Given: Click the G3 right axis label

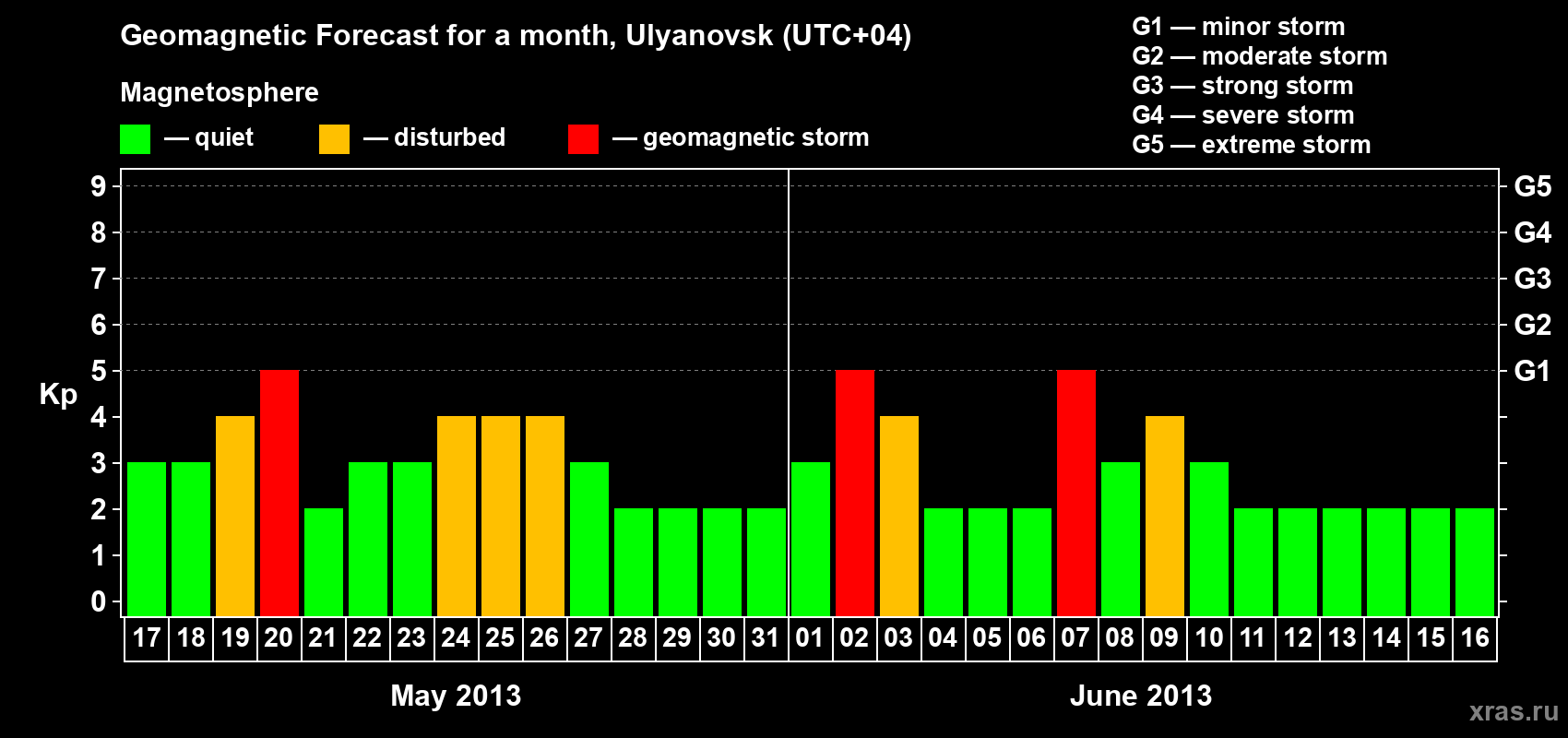Looking at the screenshot, I should pyautogui.click(x=1533, y=279).
